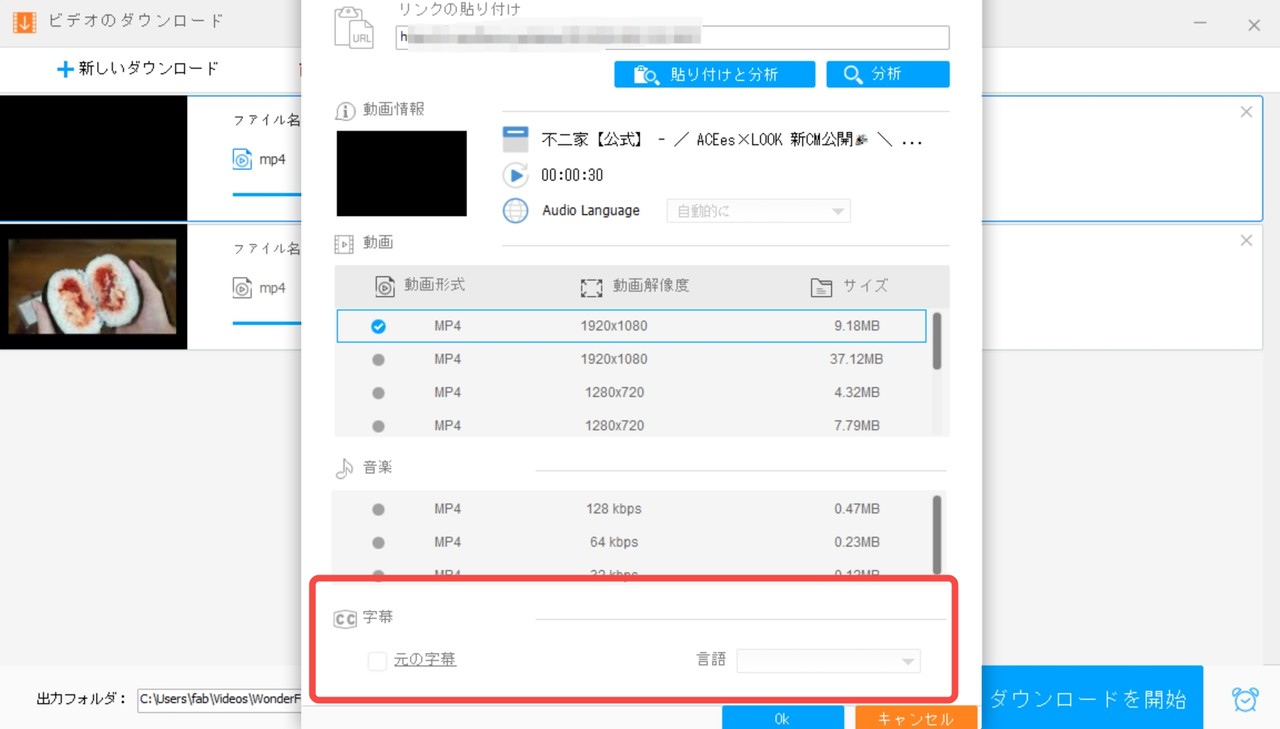Open the 言語 subtitle language dropdown
The width and height of the screenshot is (1280, 729).
(828, 661)
